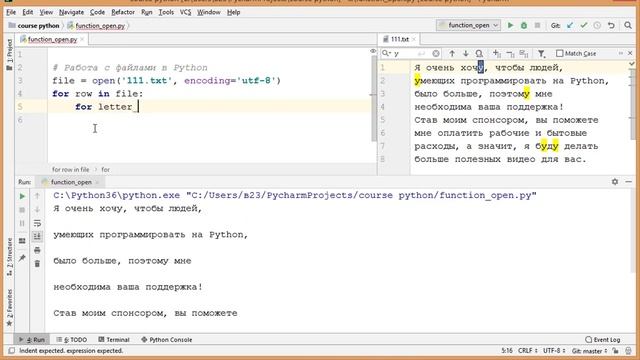Expand search history dropdown in find field

coord(386,53)
